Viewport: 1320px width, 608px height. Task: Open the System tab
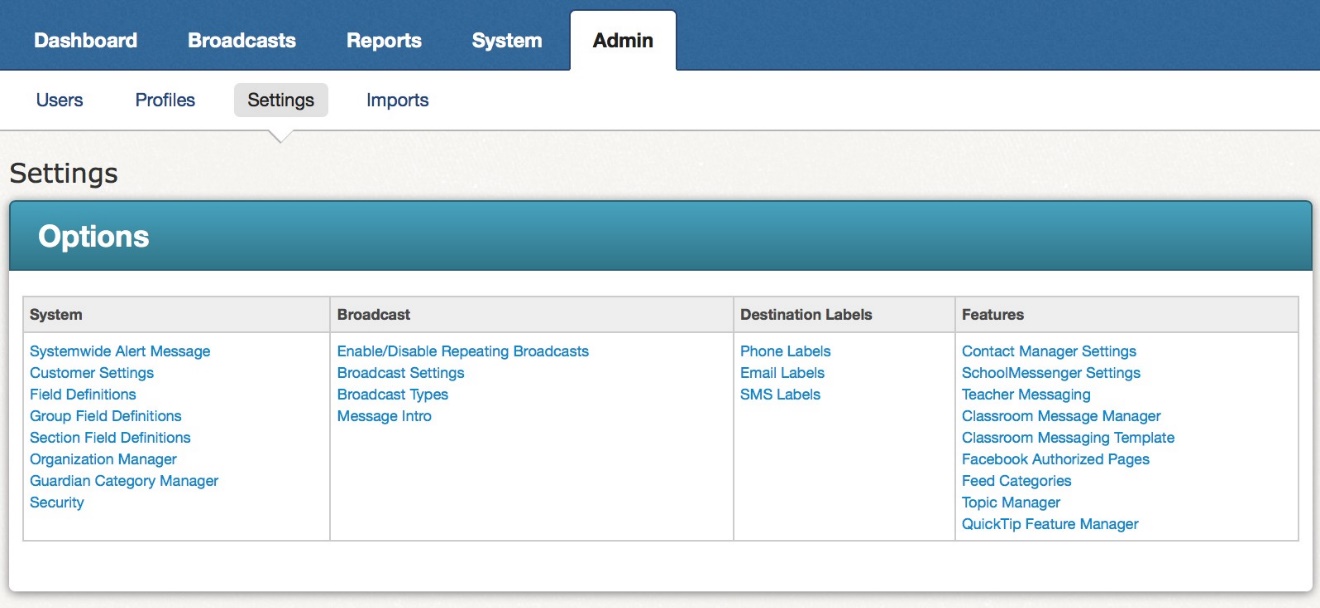[x=506, y=41]
